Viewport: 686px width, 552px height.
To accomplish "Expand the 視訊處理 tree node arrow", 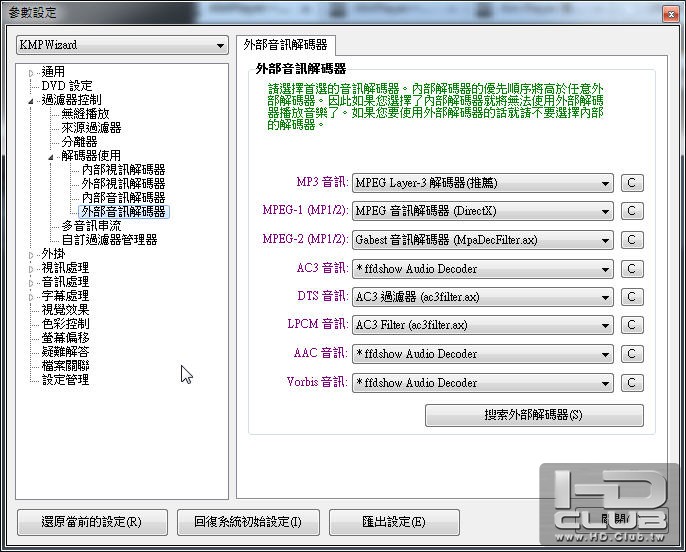I will click(x=31, y=269).
